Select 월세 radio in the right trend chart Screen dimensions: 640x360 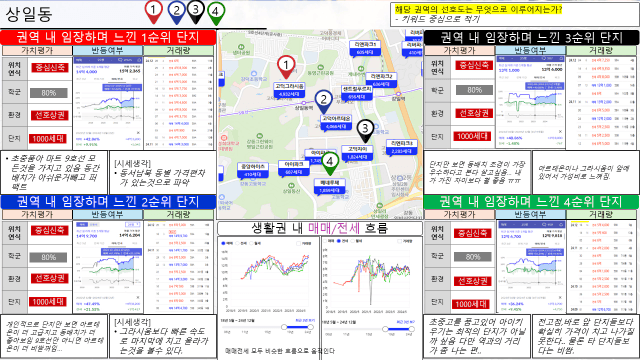pyautogui.click(x=354, y=241)
